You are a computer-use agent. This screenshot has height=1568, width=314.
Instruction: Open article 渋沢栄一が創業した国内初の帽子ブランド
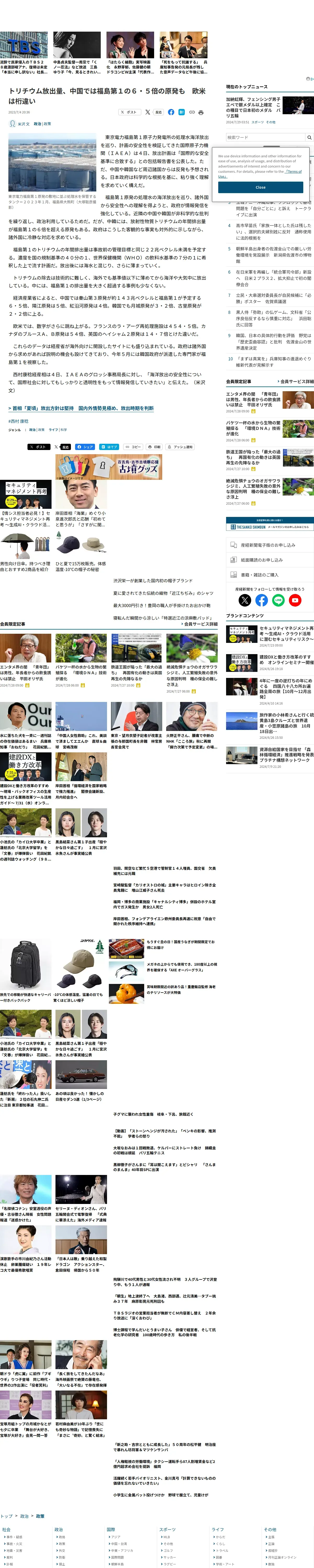pyautogui.click(x=153, y=581)
